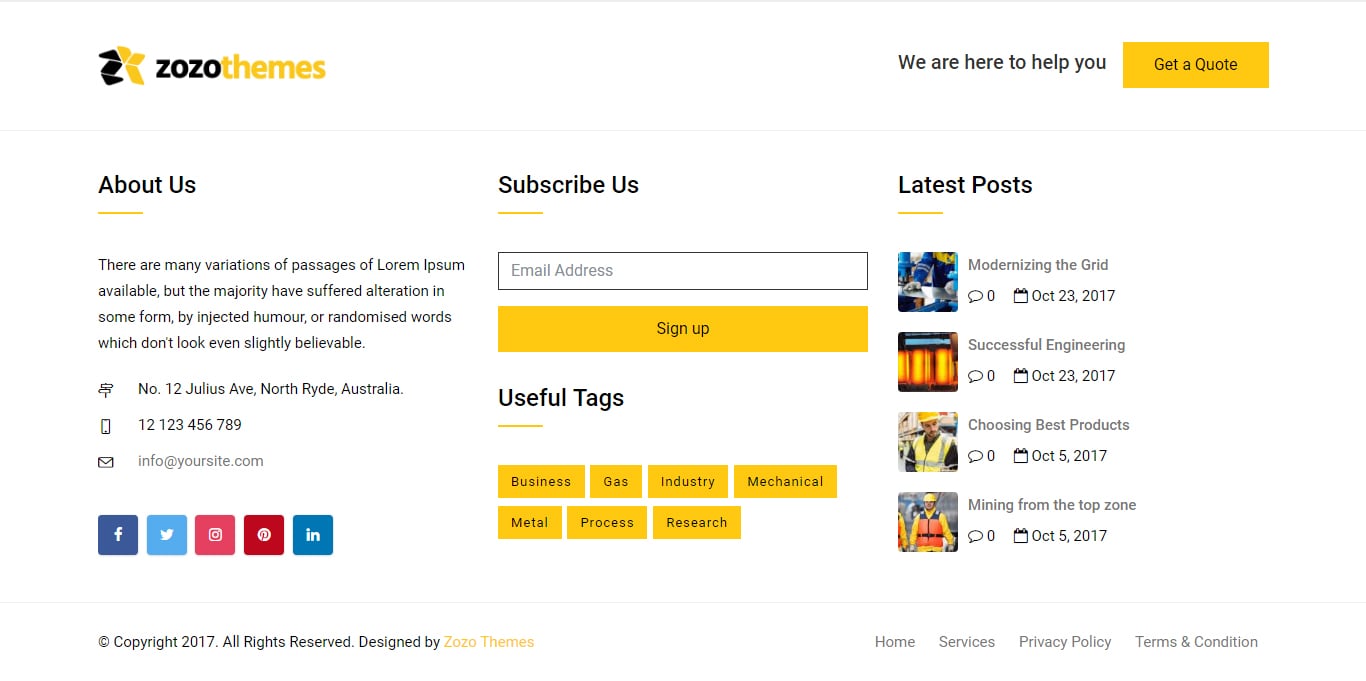Select the Mechanical tag
1366x681 pixels.
click(x=785, y=482)
